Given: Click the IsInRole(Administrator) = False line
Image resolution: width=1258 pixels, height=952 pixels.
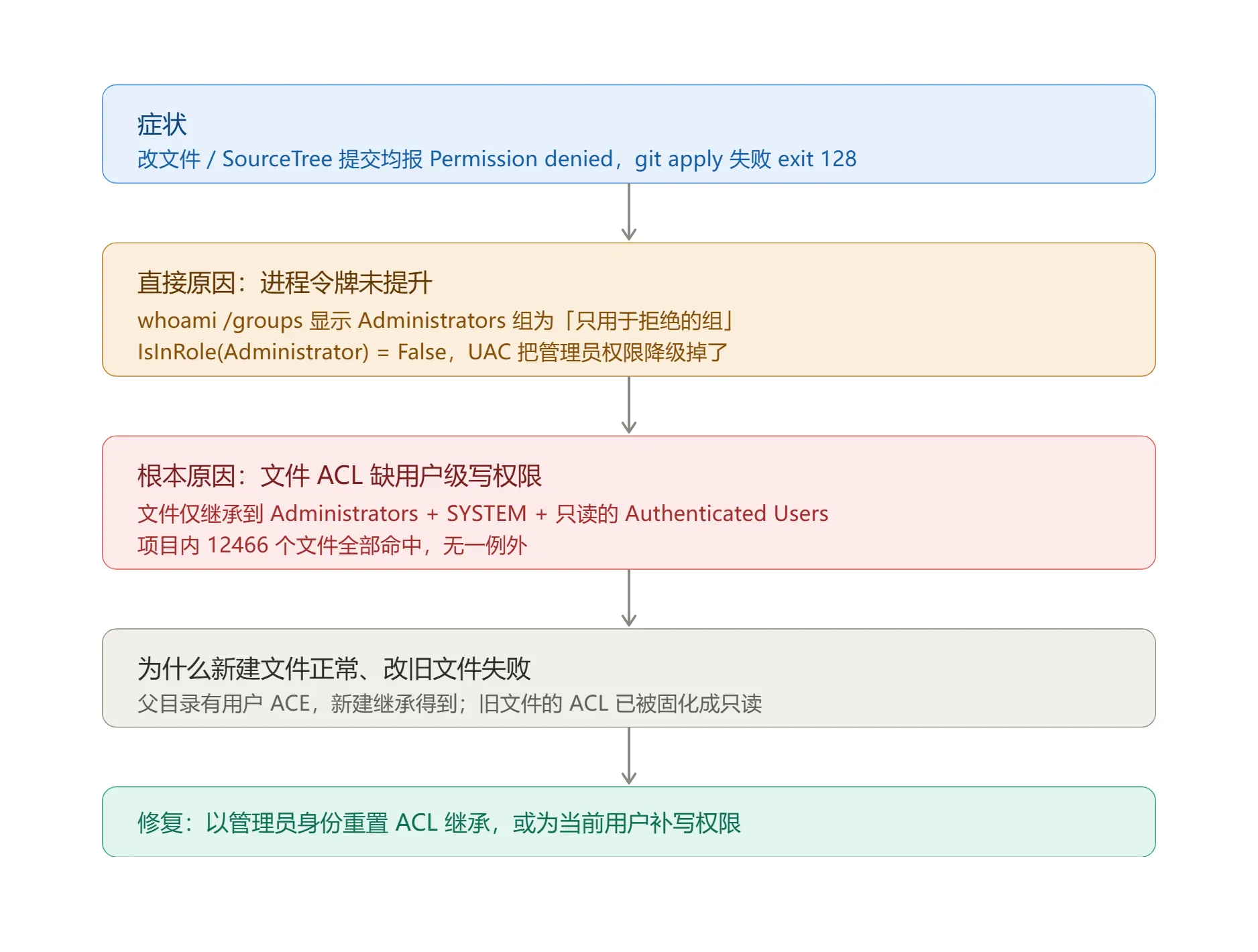Looking at the screenshot, I should pos(433,352).
